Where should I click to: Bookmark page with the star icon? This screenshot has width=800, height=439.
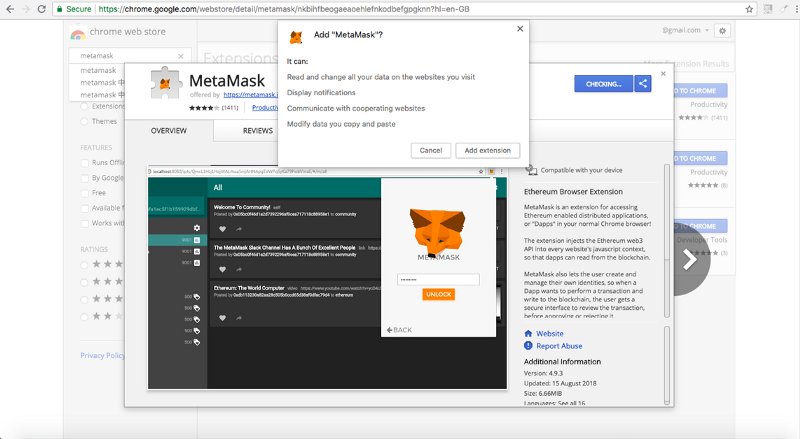tap(749, 9)
